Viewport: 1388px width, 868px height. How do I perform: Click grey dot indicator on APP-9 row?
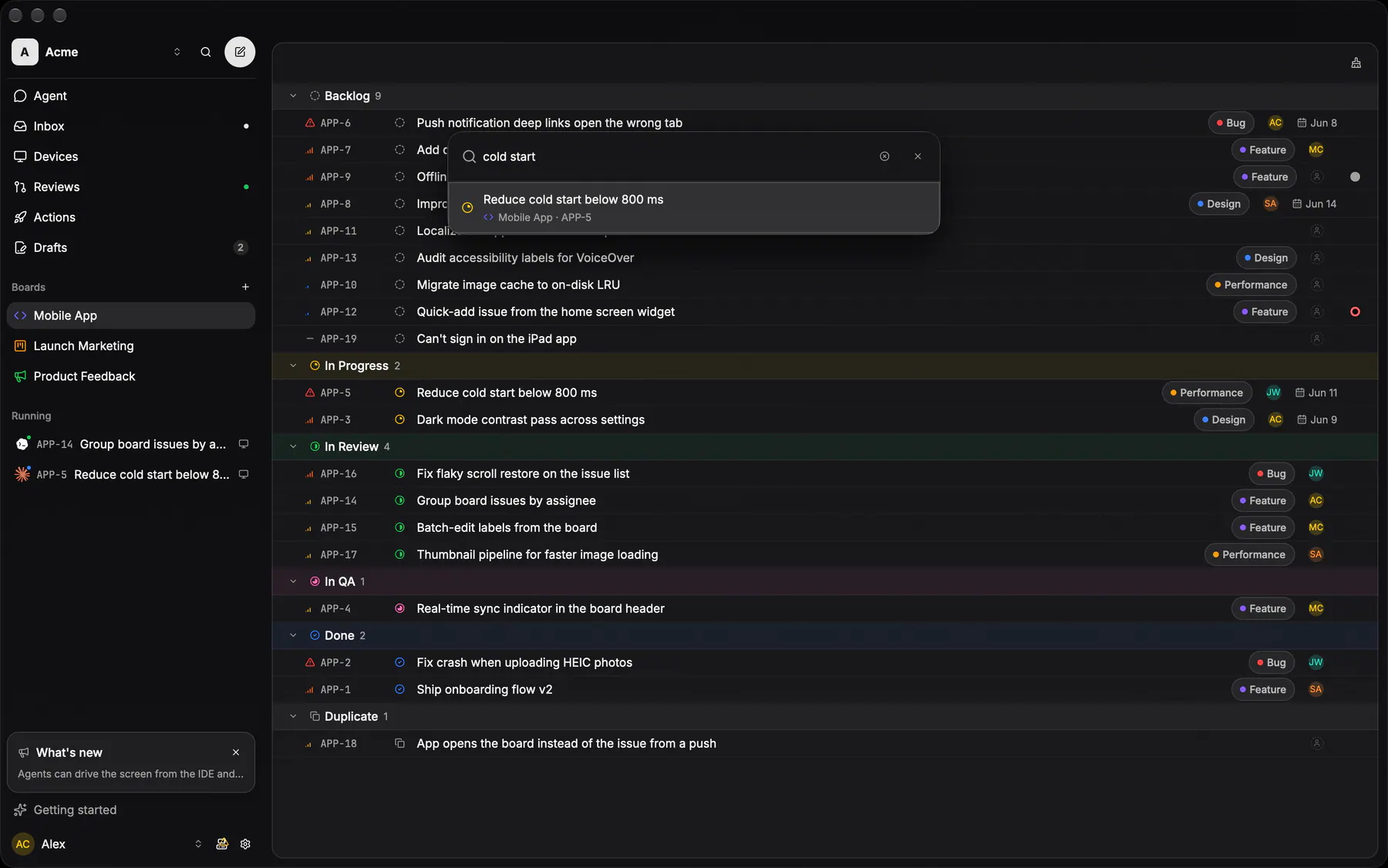point(1355,177)
